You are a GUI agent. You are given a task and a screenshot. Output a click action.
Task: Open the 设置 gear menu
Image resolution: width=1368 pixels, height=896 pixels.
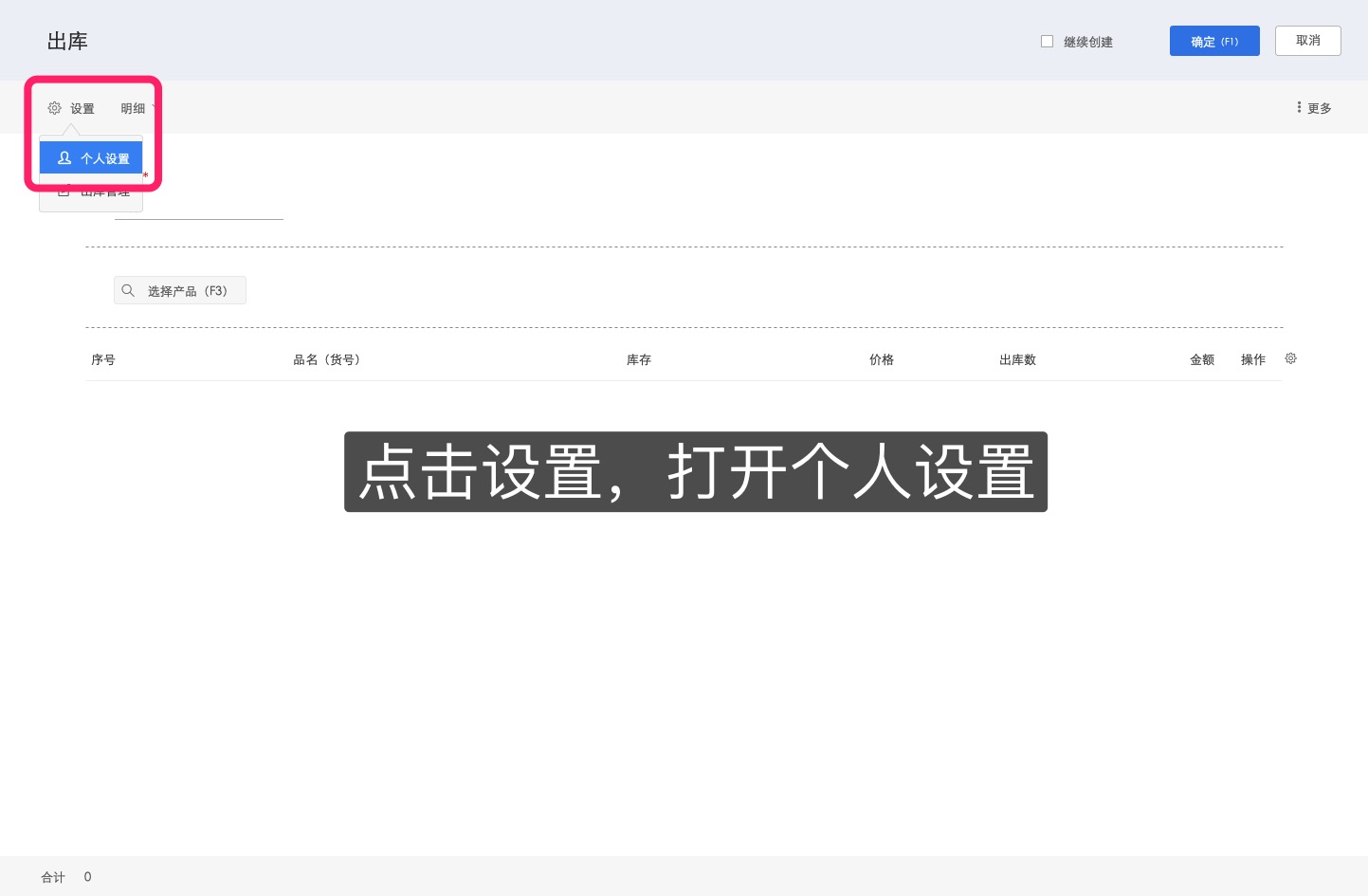71,108
